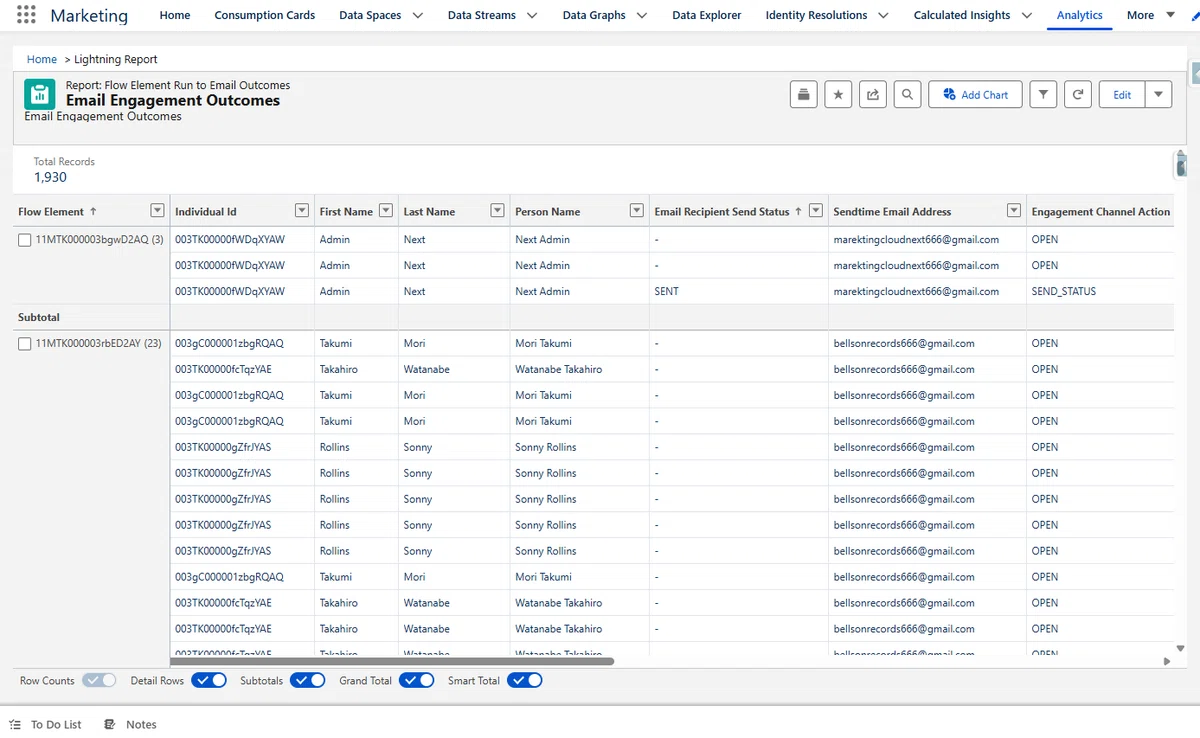The width and height of the screenshot is (1200, 738).
Task: Click the share/export report icon
Action: pyautogui.click(x=872, y=95)
